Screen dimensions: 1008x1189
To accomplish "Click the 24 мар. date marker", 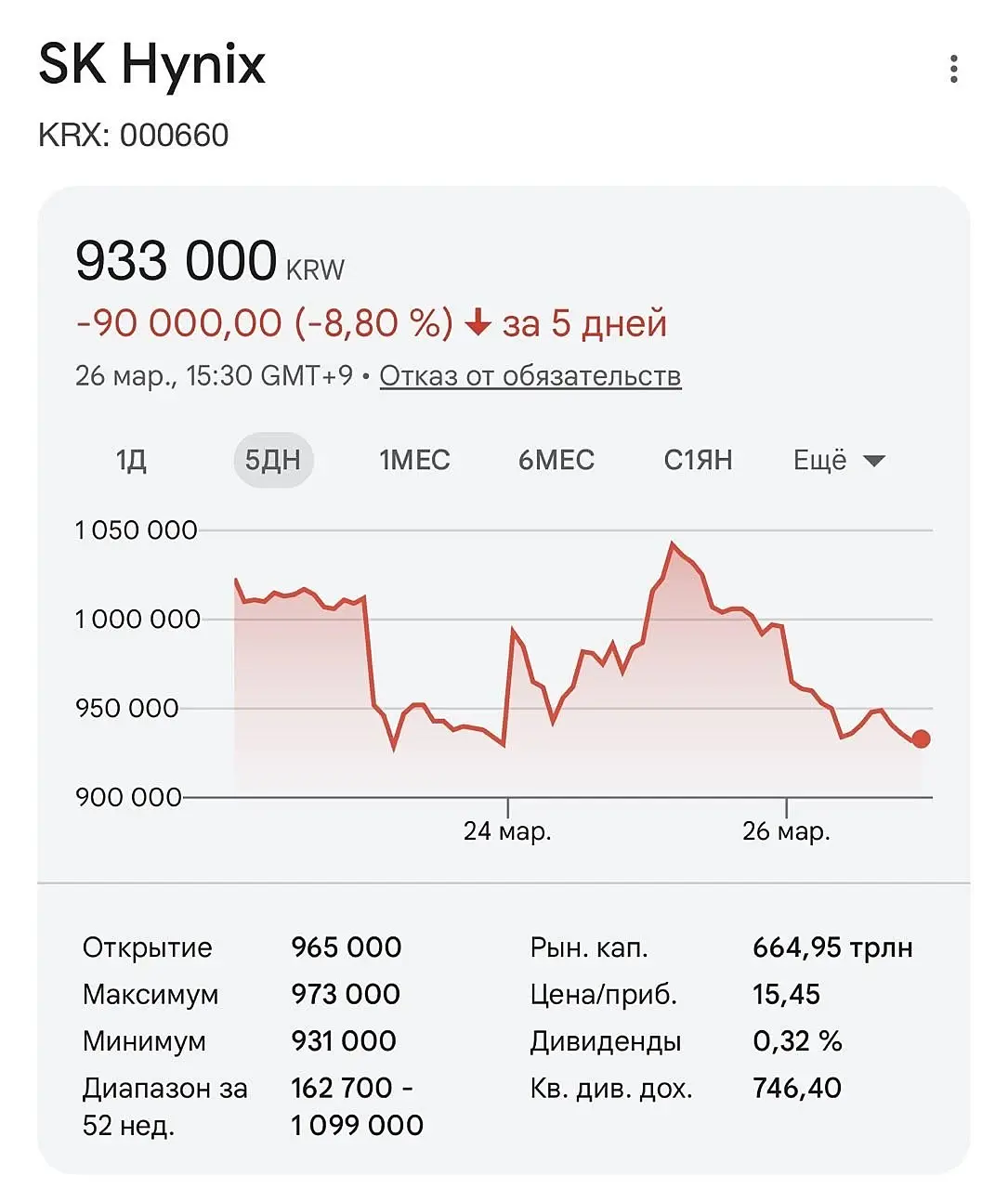I will [507, 830].
